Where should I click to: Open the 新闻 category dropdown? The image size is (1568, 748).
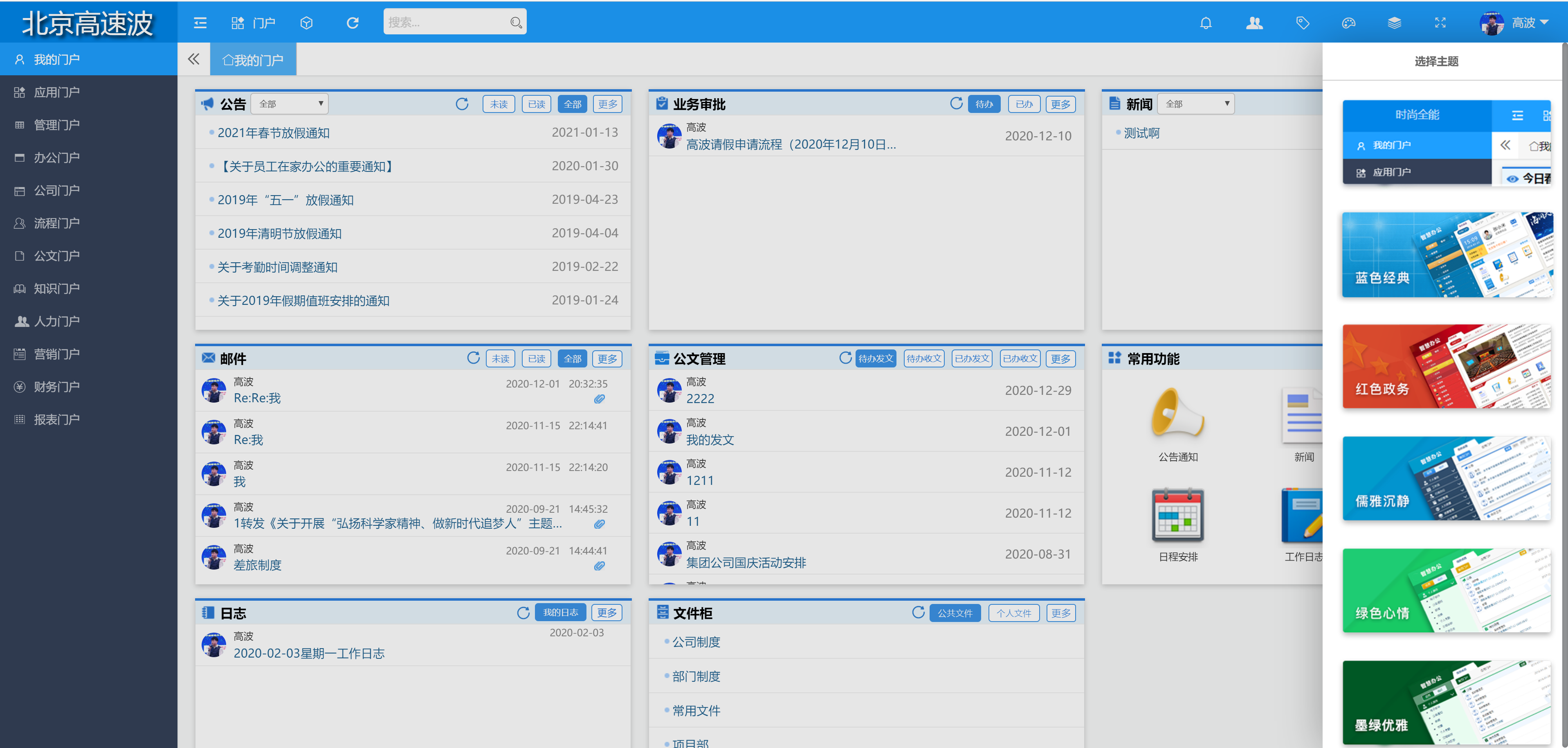(1195, 104)
